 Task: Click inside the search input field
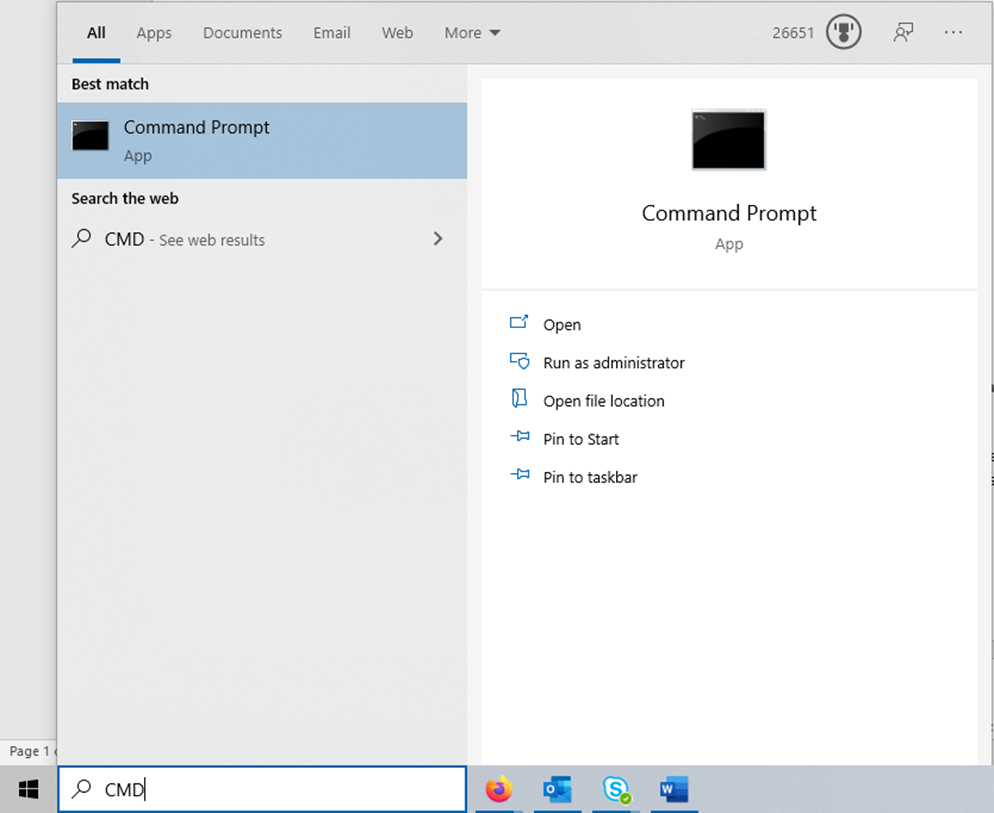[262, 789]
